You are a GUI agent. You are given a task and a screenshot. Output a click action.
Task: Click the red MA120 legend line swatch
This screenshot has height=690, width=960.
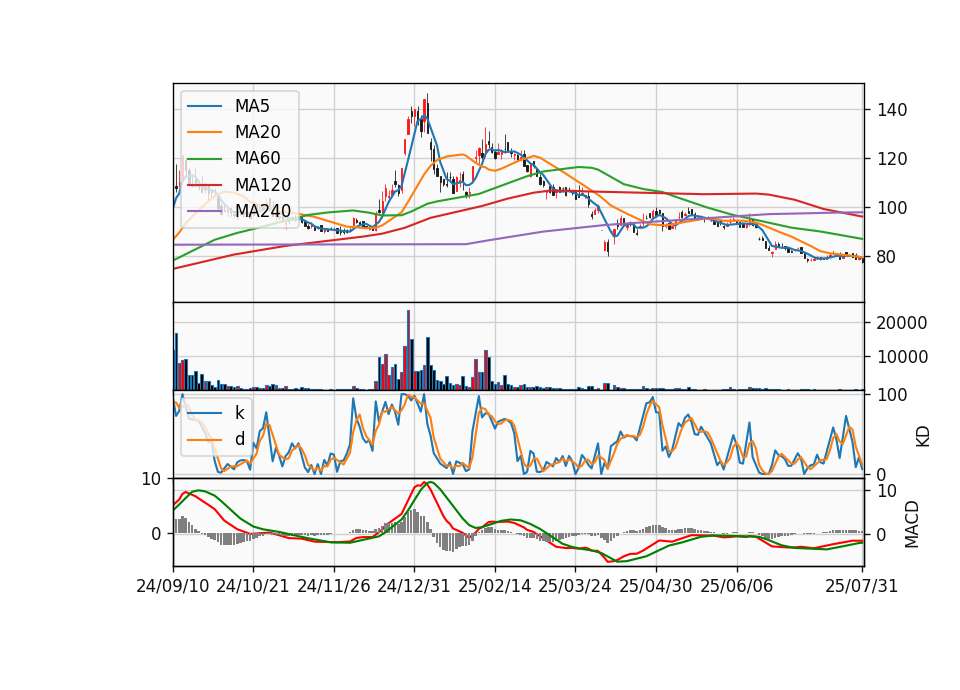point(204,185)
